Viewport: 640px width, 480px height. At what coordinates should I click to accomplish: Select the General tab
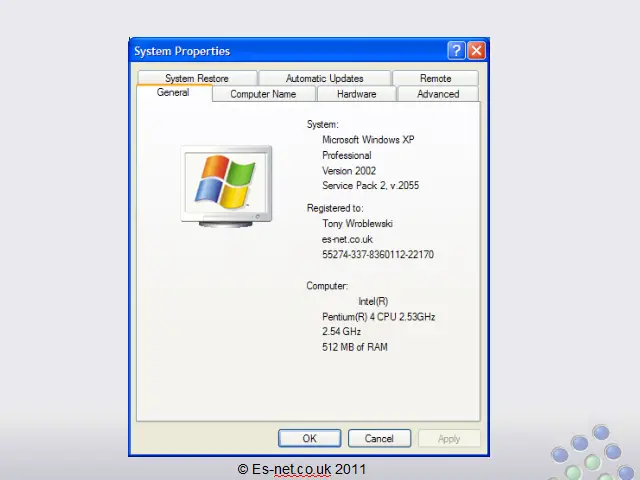173,93
